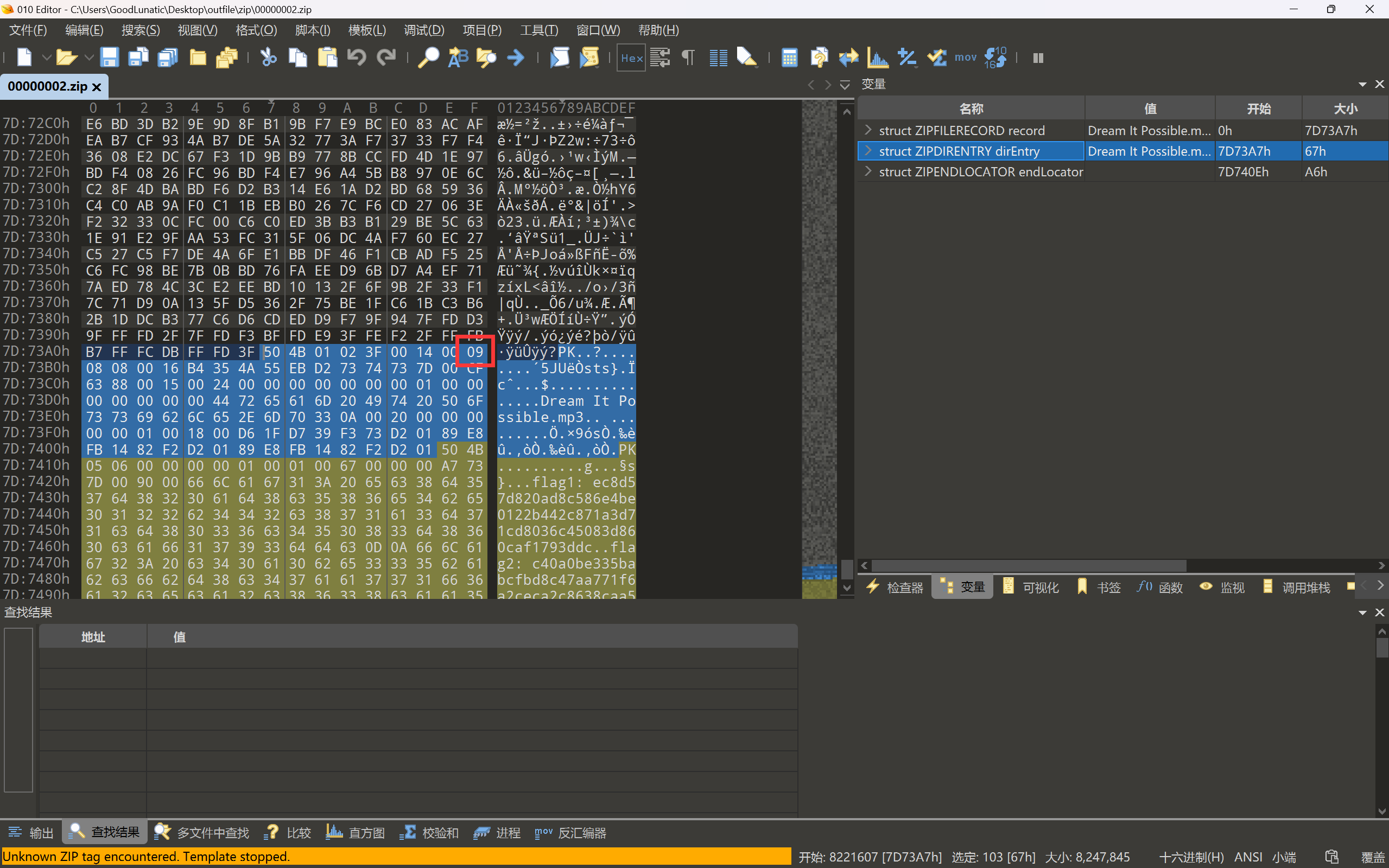Click the Save All icon
This screenshot has width=1389, height=868.
[168, 58]
